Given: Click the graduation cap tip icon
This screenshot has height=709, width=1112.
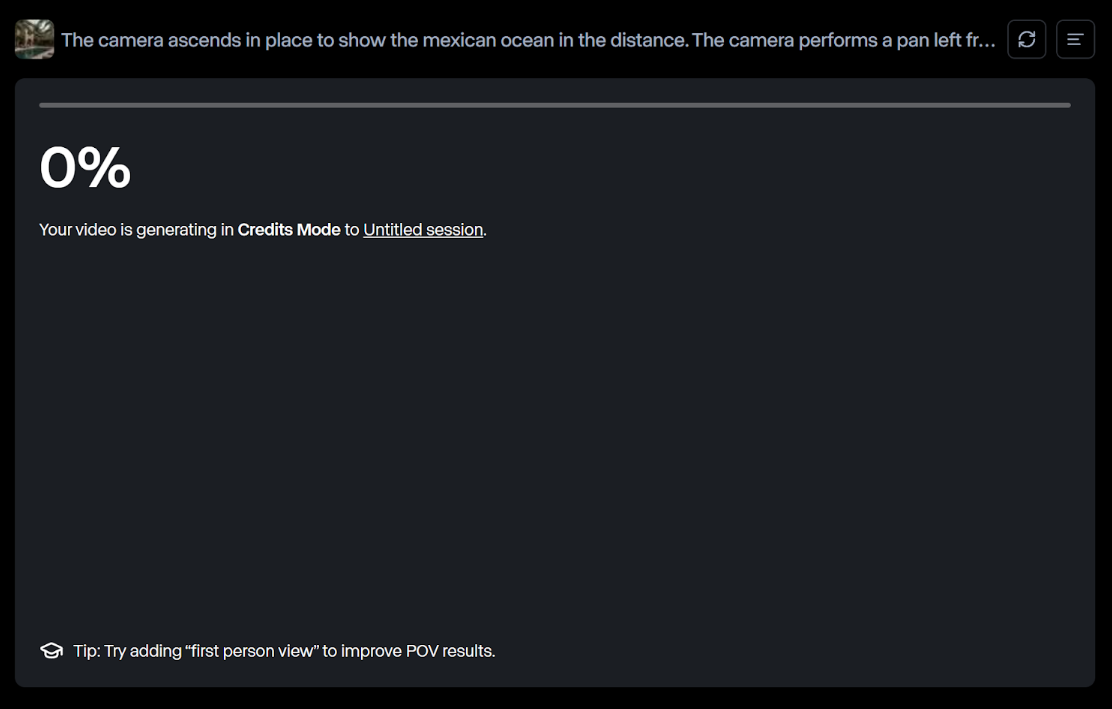Looking at the screenshot, I should click(51, 651).
